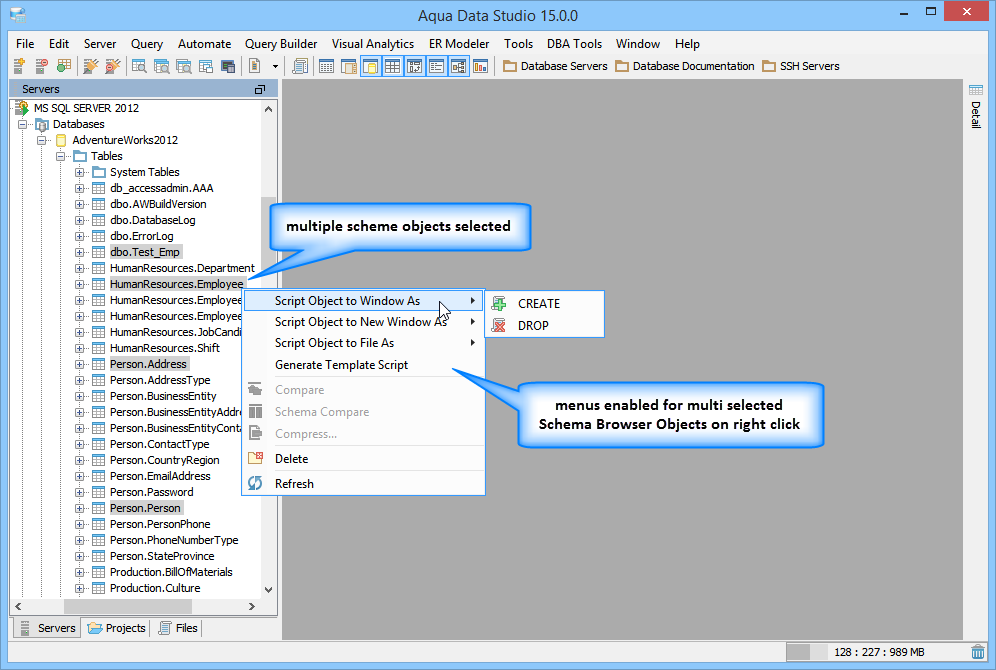Expand the Person.Address table node
This screenshot has height=670, width=996.
tap(80, 365)
